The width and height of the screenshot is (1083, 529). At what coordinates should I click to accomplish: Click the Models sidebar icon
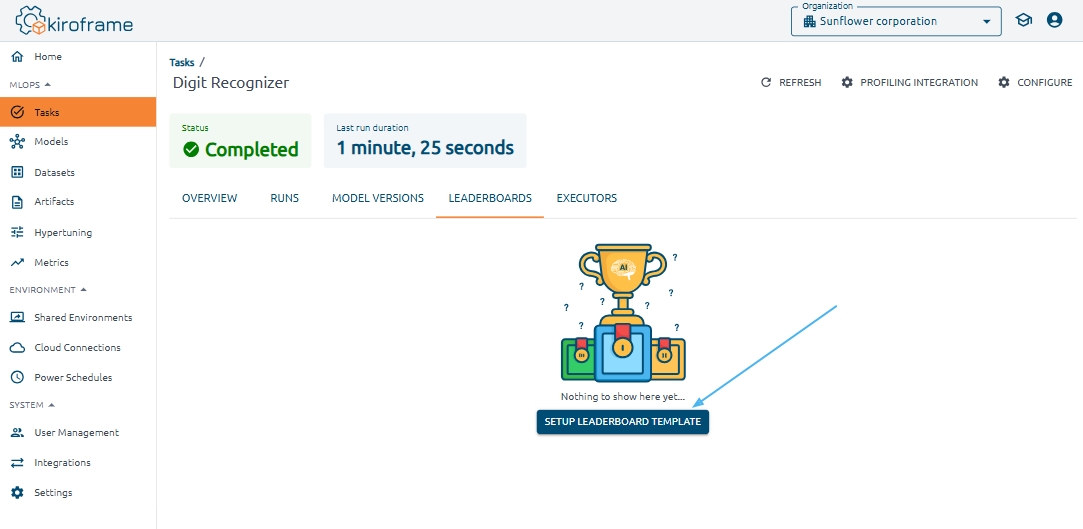(17, 142)
